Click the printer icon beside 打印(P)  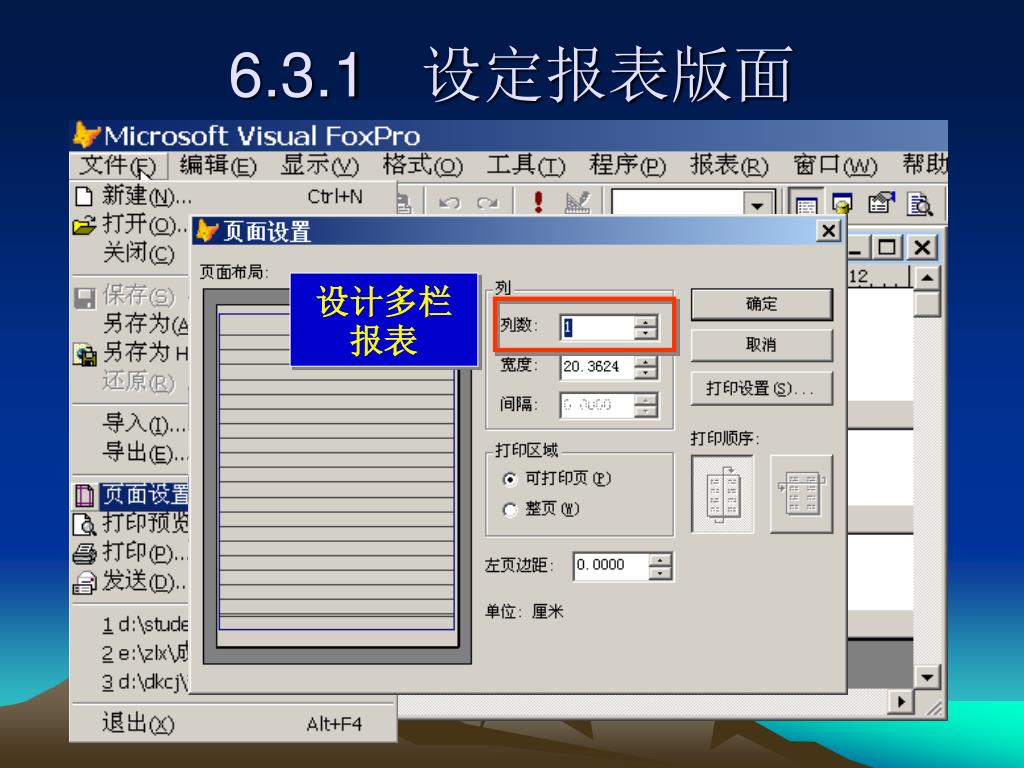click(84, 554)
